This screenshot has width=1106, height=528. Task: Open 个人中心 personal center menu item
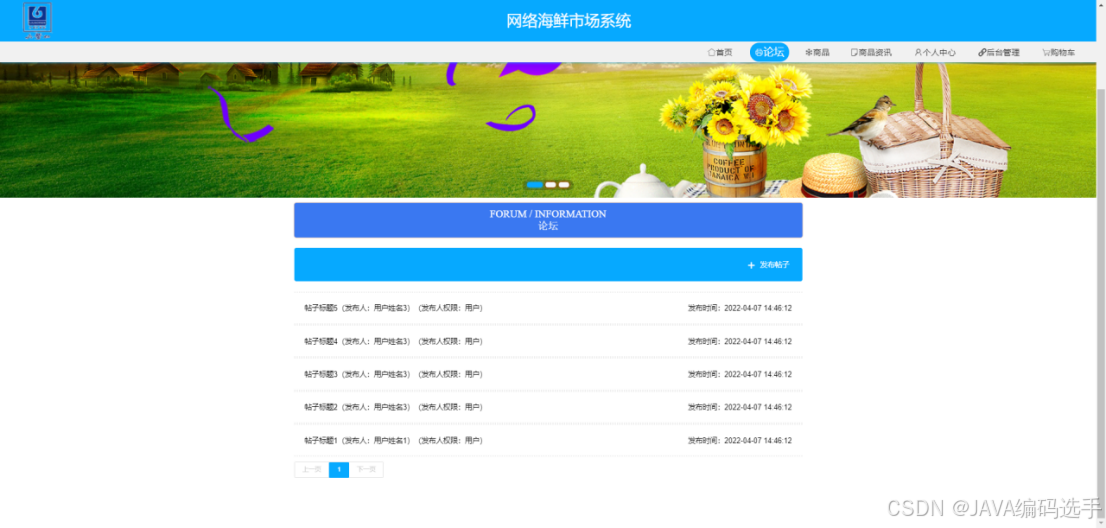pyautogui.click(x=935, y=52)
